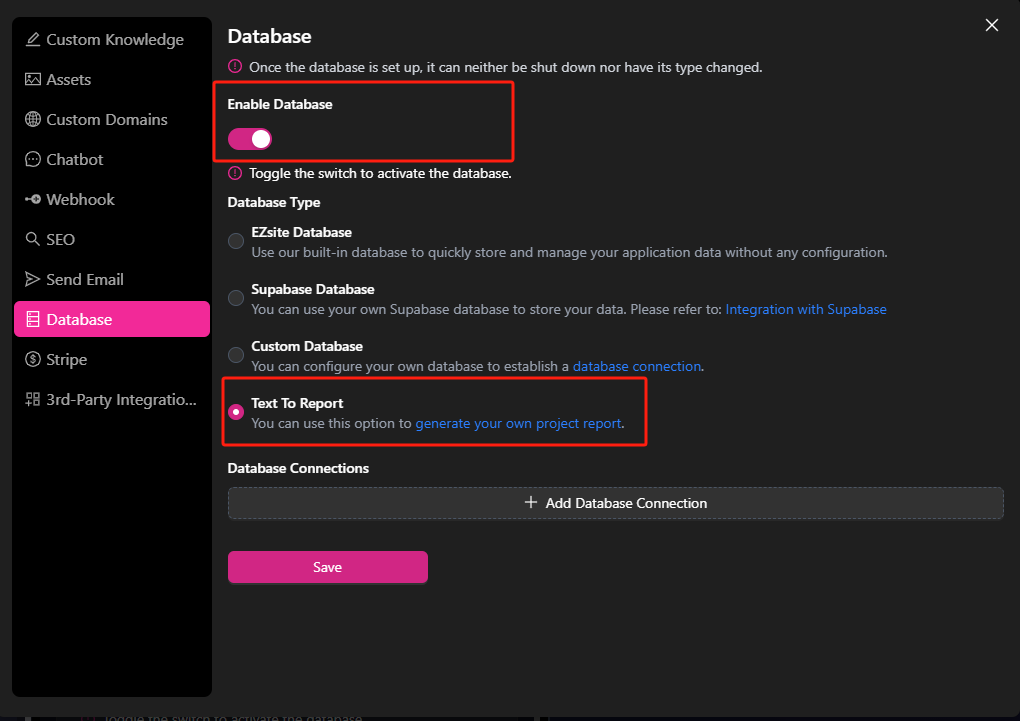Click the 3rd-Party Integration grid icon
The image size is (1020, 721).
coord(33,399)
